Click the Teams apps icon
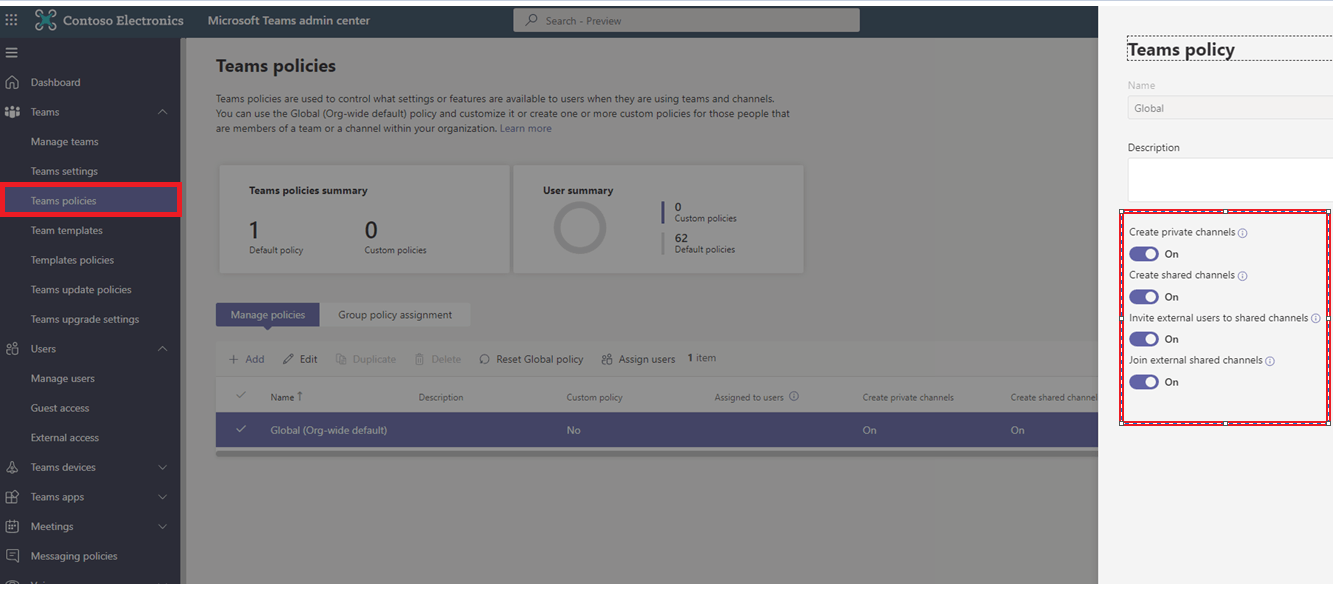The height and width of the screenshot is (615, 1333). pyautogui.click(x=12, y=497)
